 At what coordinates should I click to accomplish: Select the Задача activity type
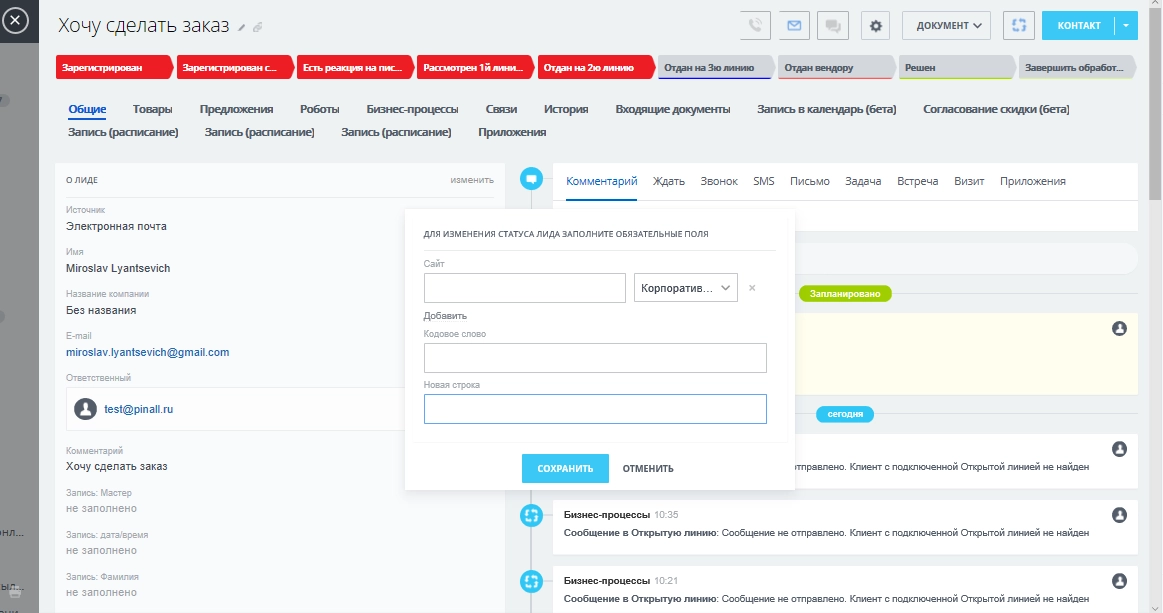coord(861,181)
